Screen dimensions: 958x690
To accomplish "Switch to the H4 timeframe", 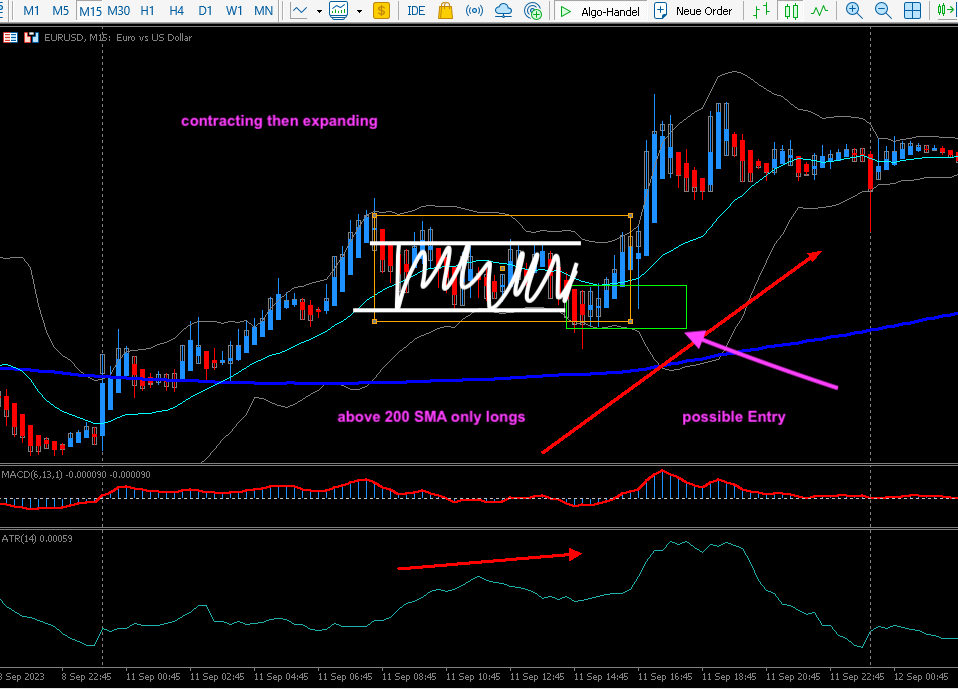I will 177,10.
